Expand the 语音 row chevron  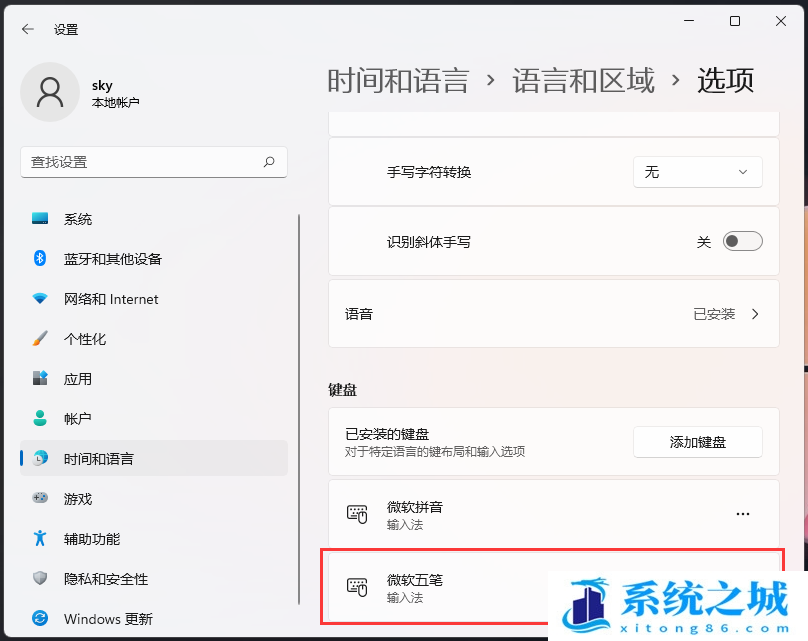[755, 314]
